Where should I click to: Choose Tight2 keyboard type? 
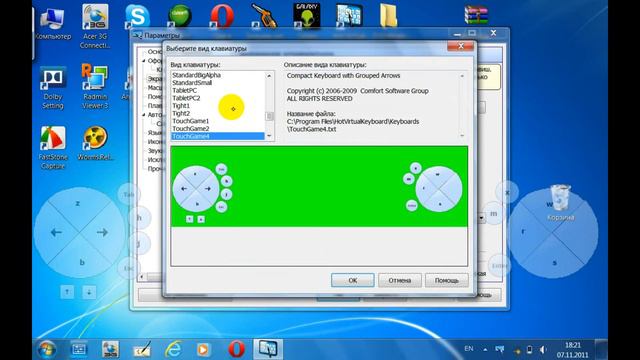click(218, 113)
